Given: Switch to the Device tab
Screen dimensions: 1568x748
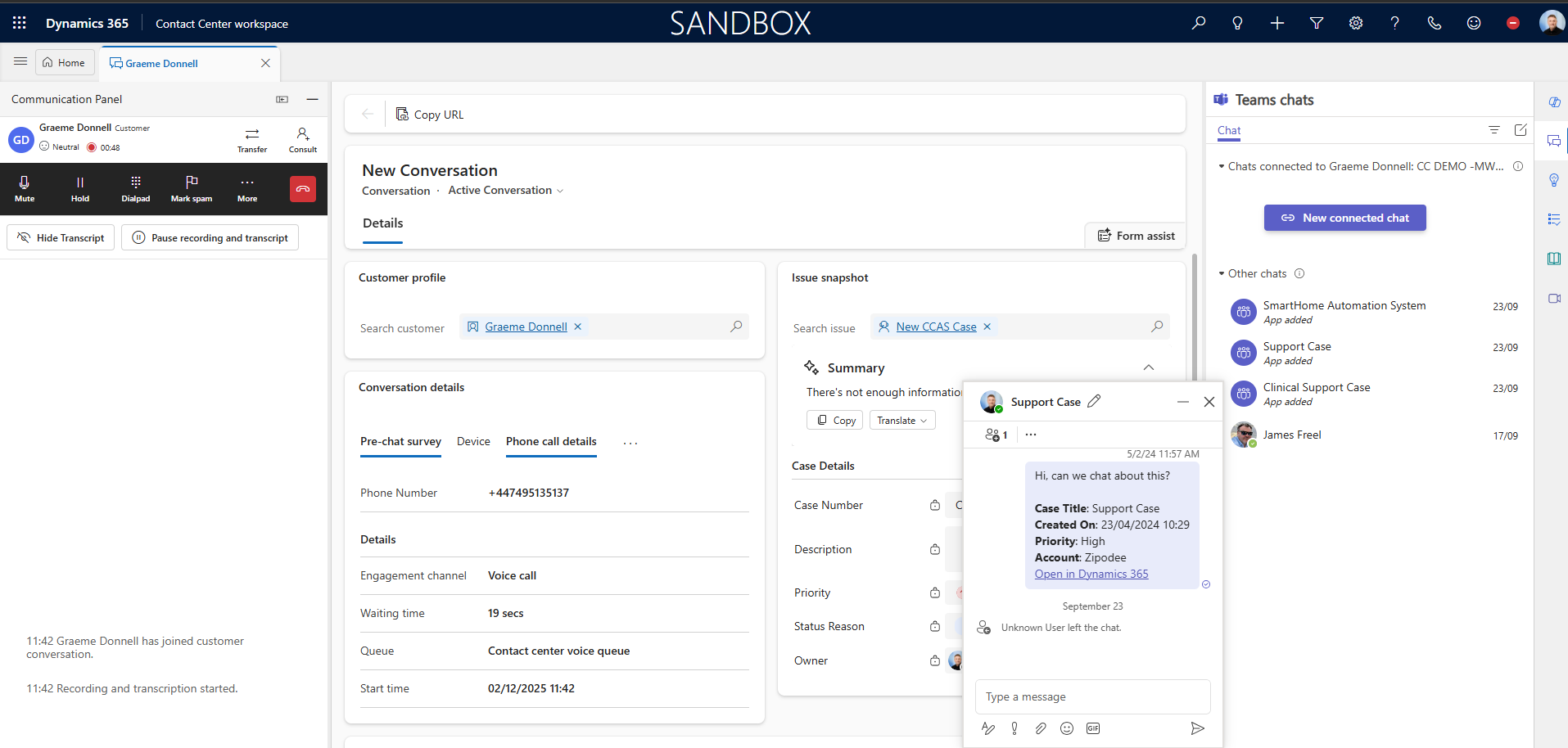Looking at the screenshot, I should [473, 442].
